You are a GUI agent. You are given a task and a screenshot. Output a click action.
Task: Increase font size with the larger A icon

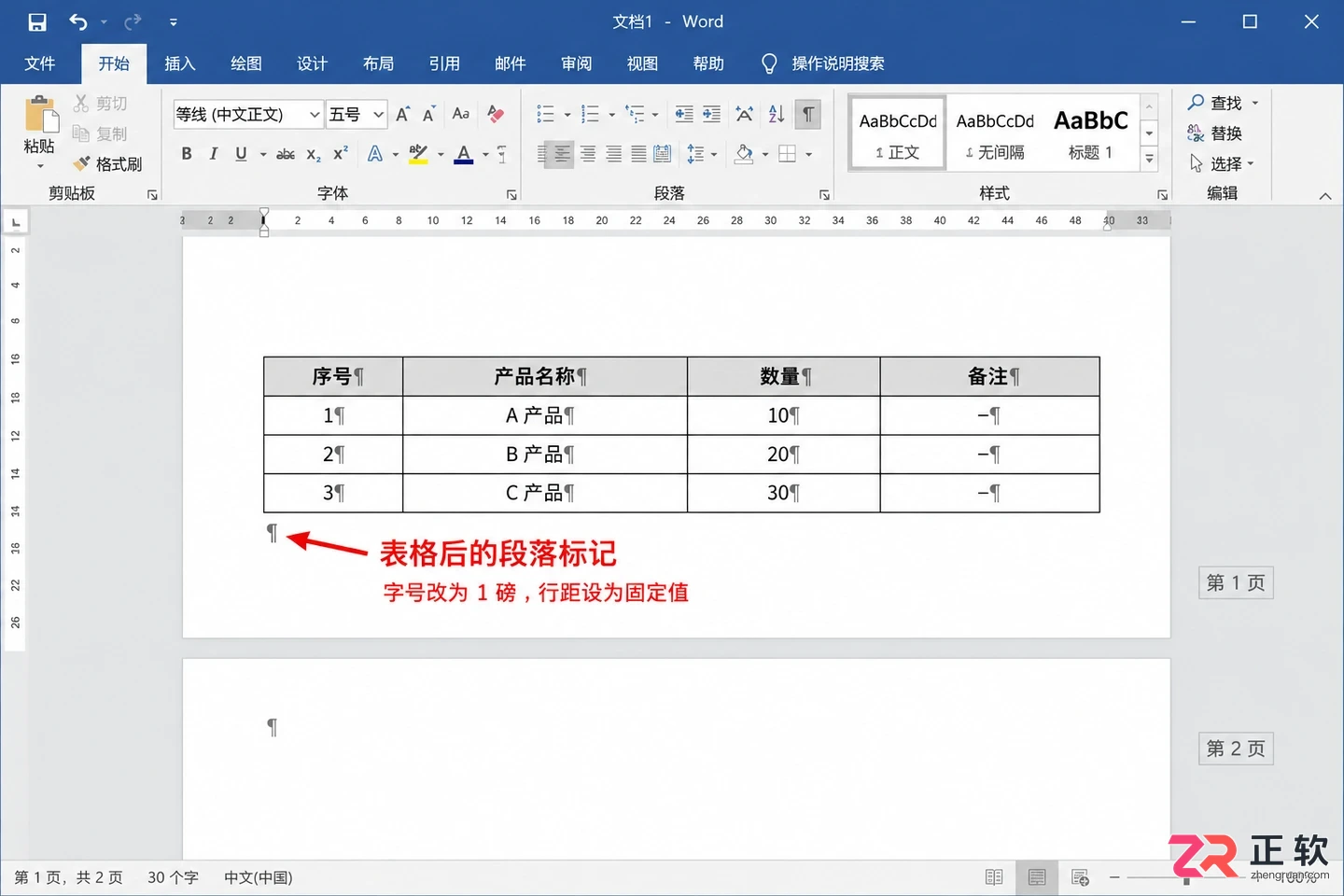[402, 114]
